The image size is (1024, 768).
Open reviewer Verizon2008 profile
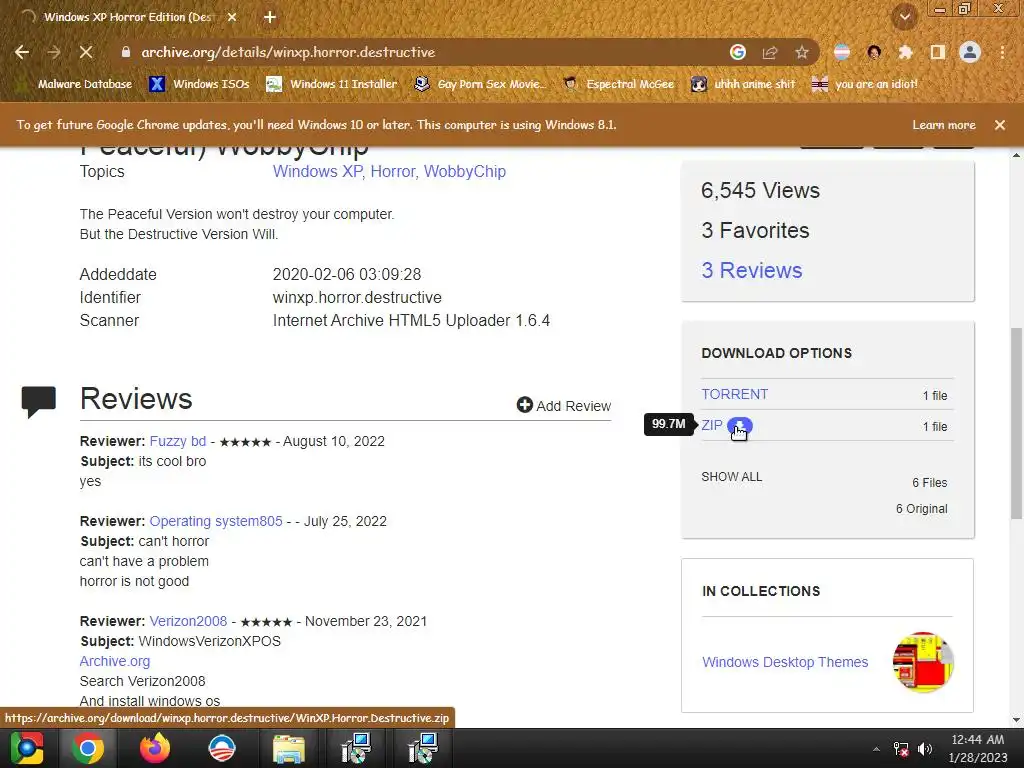tap(188, 621)
